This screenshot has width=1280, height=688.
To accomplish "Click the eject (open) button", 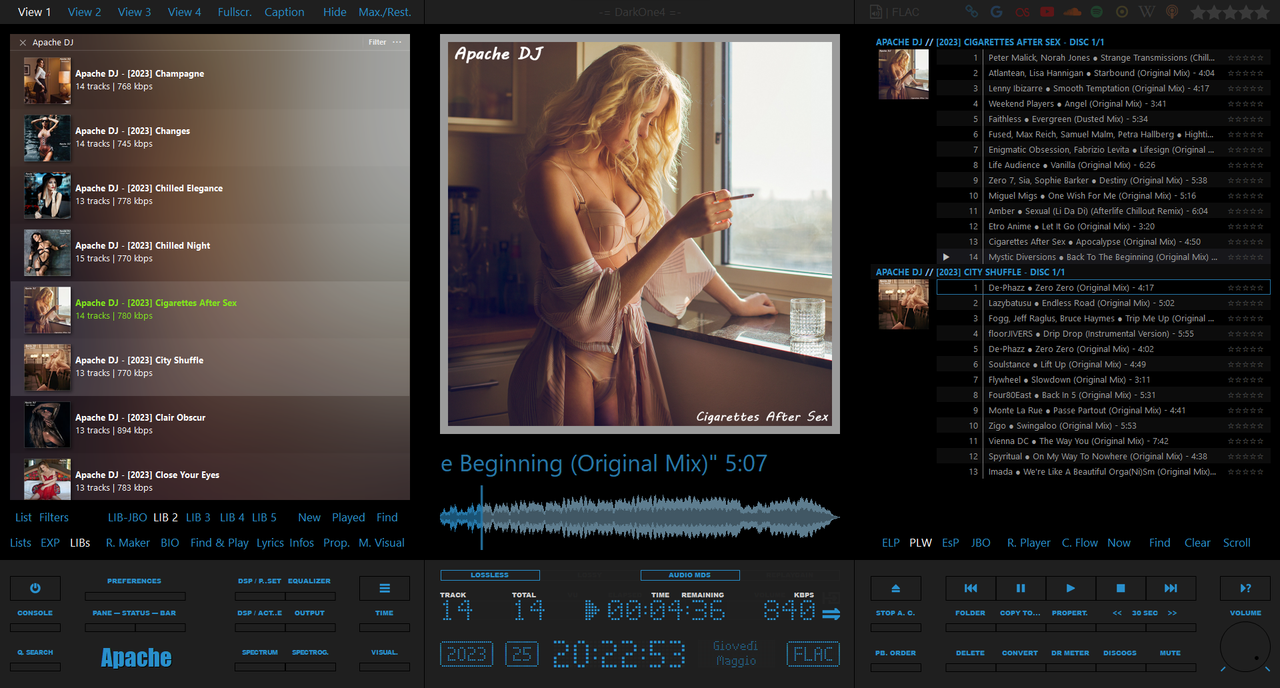I will click(895, 588).
